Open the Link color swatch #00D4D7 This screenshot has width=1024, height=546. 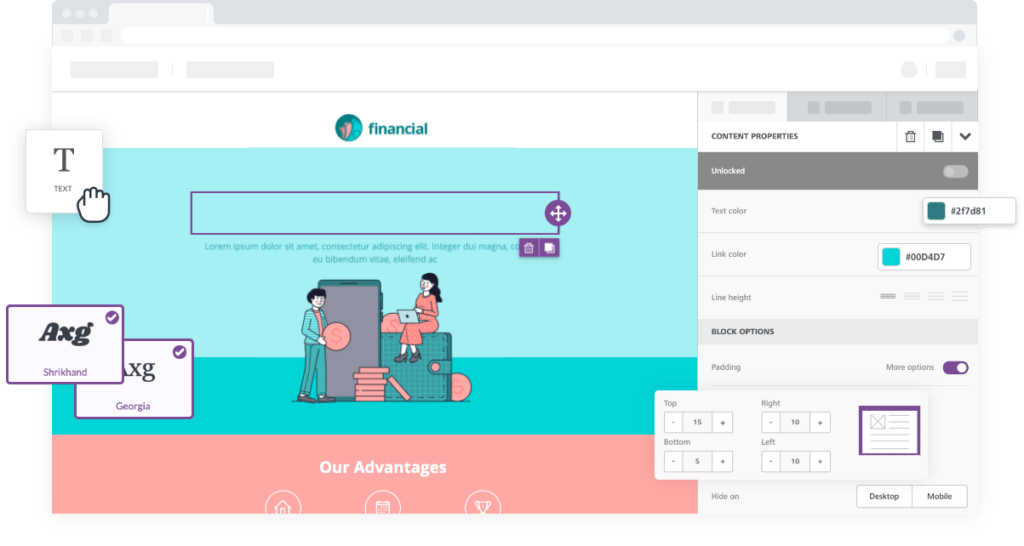click(x=891, y=257)
